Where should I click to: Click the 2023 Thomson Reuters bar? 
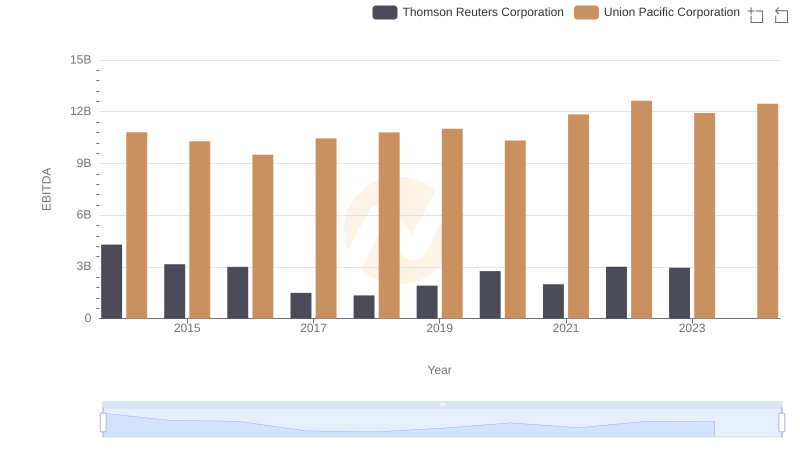(680, 293)
